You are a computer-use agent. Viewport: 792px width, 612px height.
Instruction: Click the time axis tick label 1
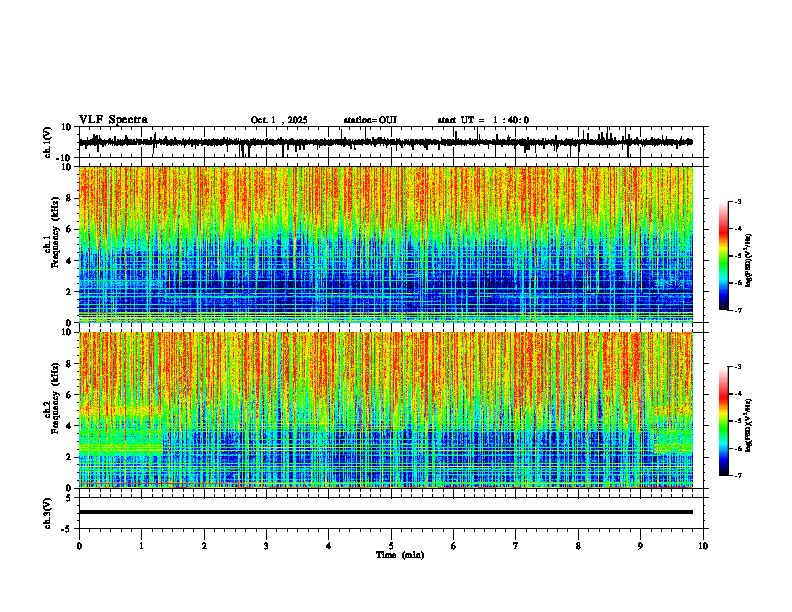coord(141,546)
